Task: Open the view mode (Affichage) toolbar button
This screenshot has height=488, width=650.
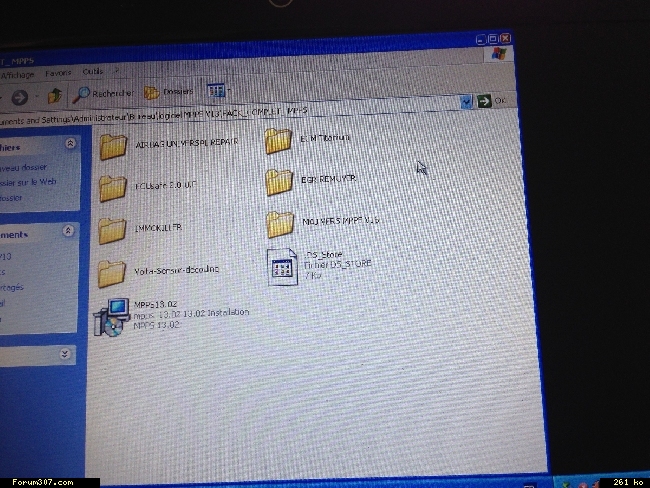Action: (218, 90)
